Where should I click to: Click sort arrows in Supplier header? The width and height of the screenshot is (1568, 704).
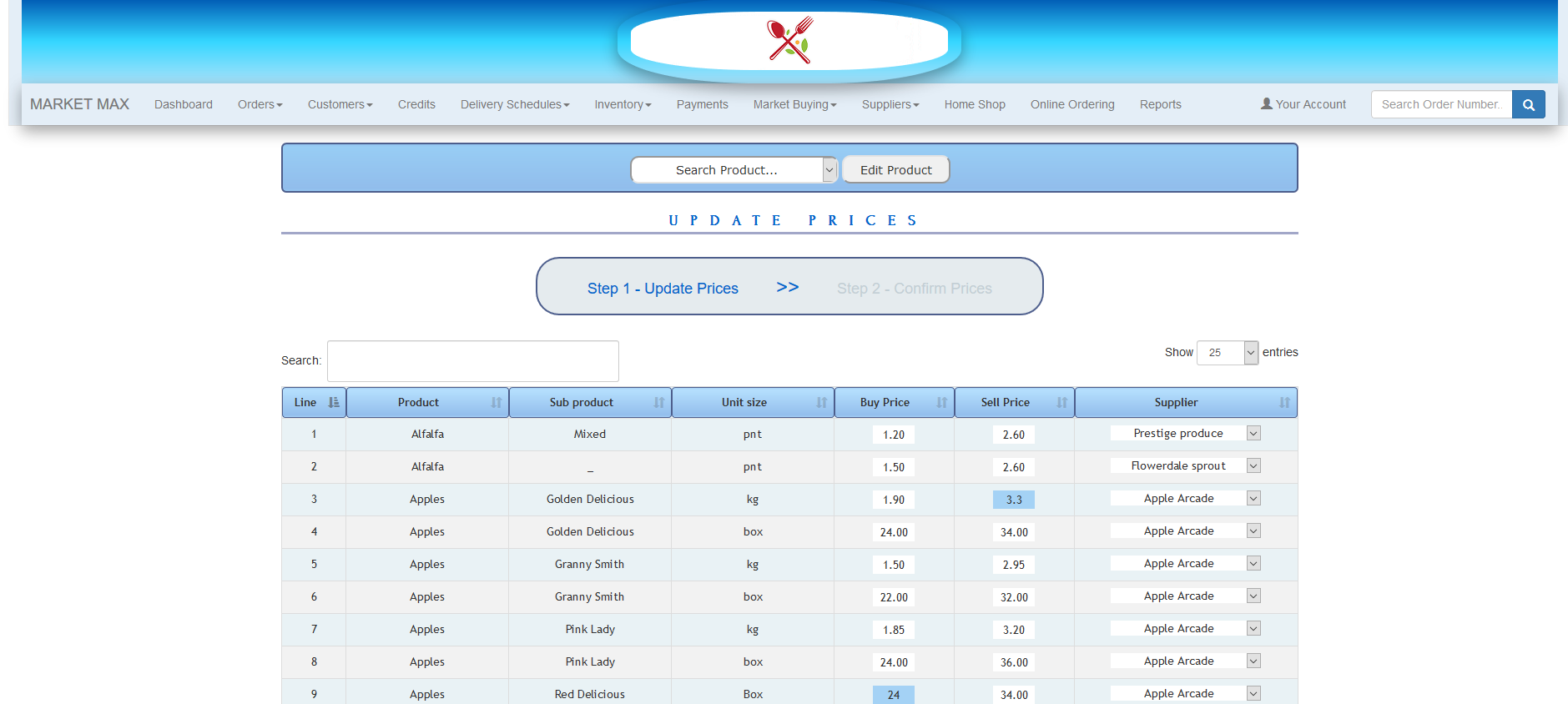[1285, 402]
